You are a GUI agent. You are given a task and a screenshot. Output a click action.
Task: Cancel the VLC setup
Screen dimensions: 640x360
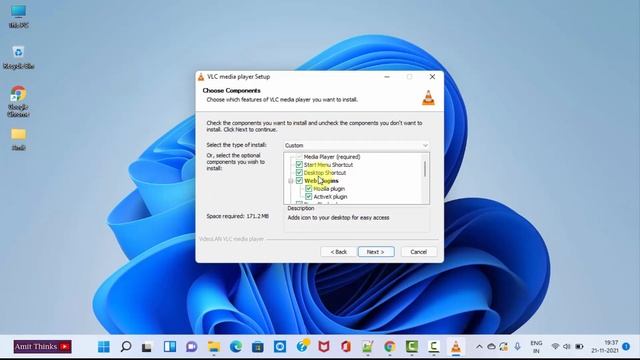[x=418, y=252]
